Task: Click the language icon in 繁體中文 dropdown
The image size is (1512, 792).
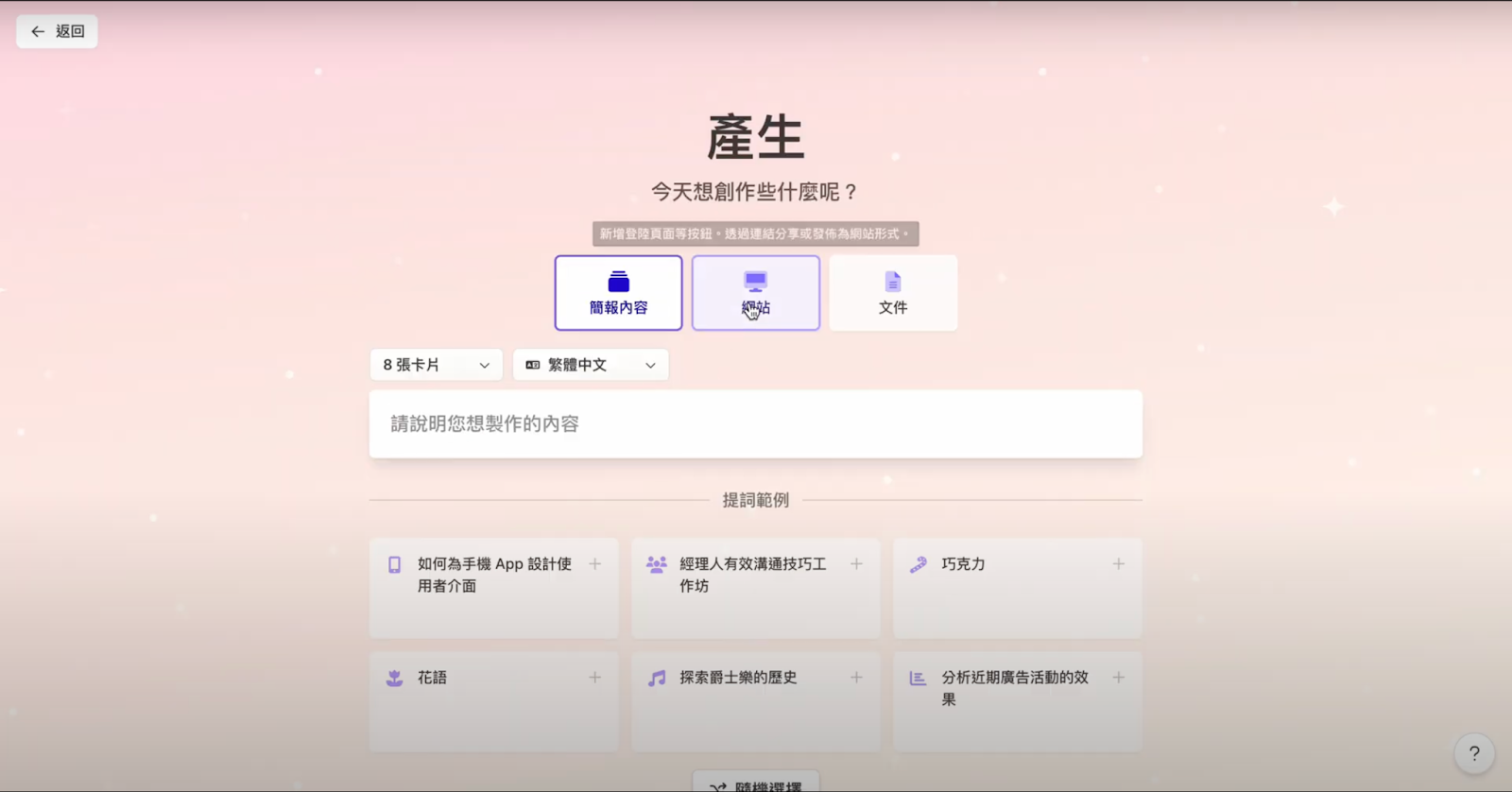Action: (x=533, y=365)
